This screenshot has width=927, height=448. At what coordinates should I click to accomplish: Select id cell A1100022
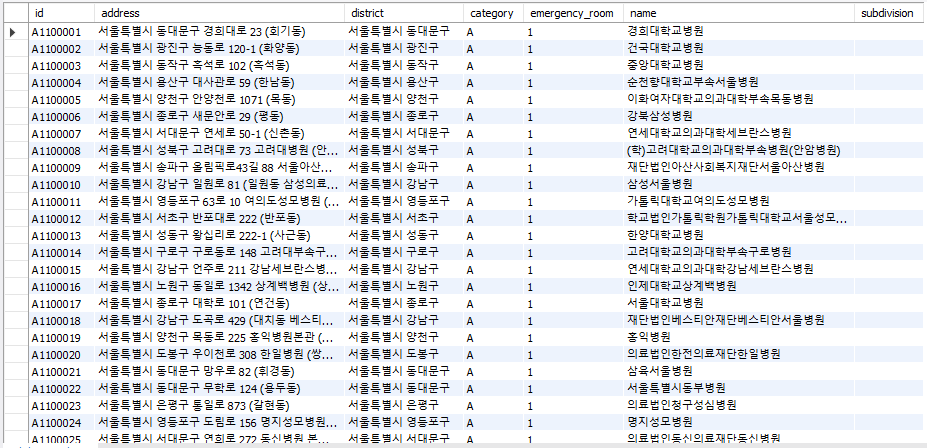(x=60, y=389)
